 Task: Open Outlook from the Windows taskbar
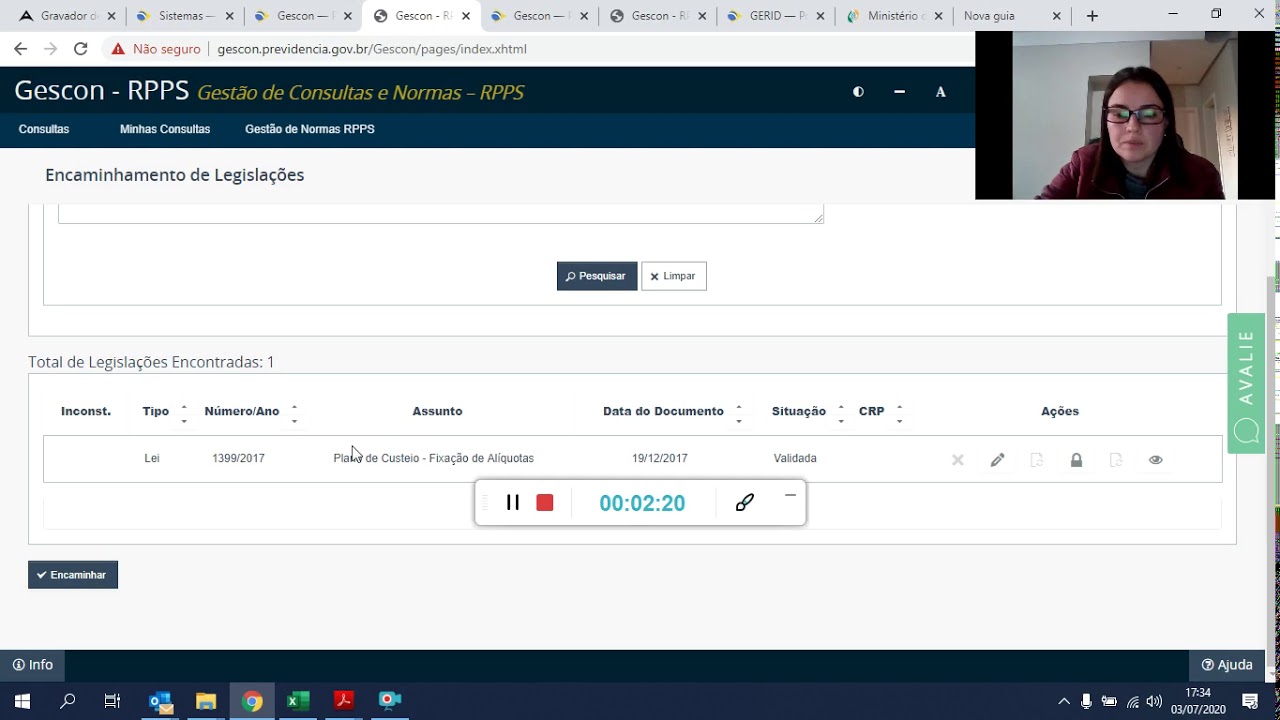160,701
